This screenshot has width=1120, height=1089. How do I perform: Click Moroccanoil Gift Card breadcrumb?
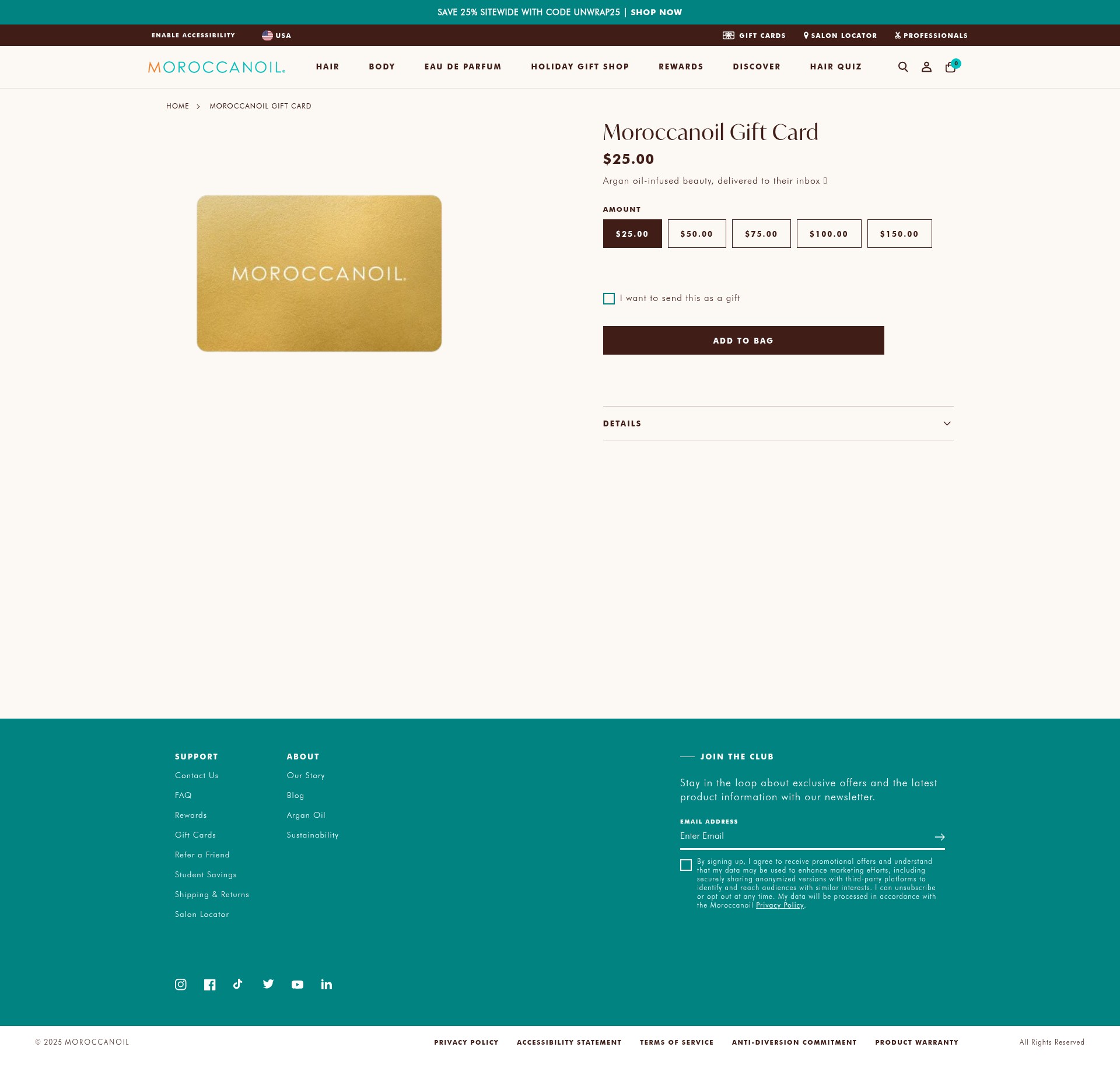pyautogui.click(x=261, y=106)
